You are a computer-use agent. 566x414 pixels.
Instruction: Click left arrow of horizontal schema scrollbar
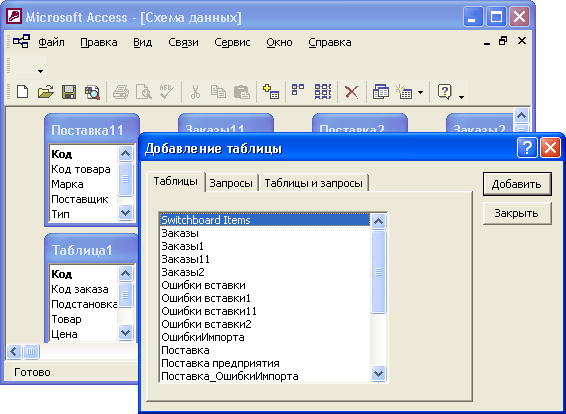[14, 351]
